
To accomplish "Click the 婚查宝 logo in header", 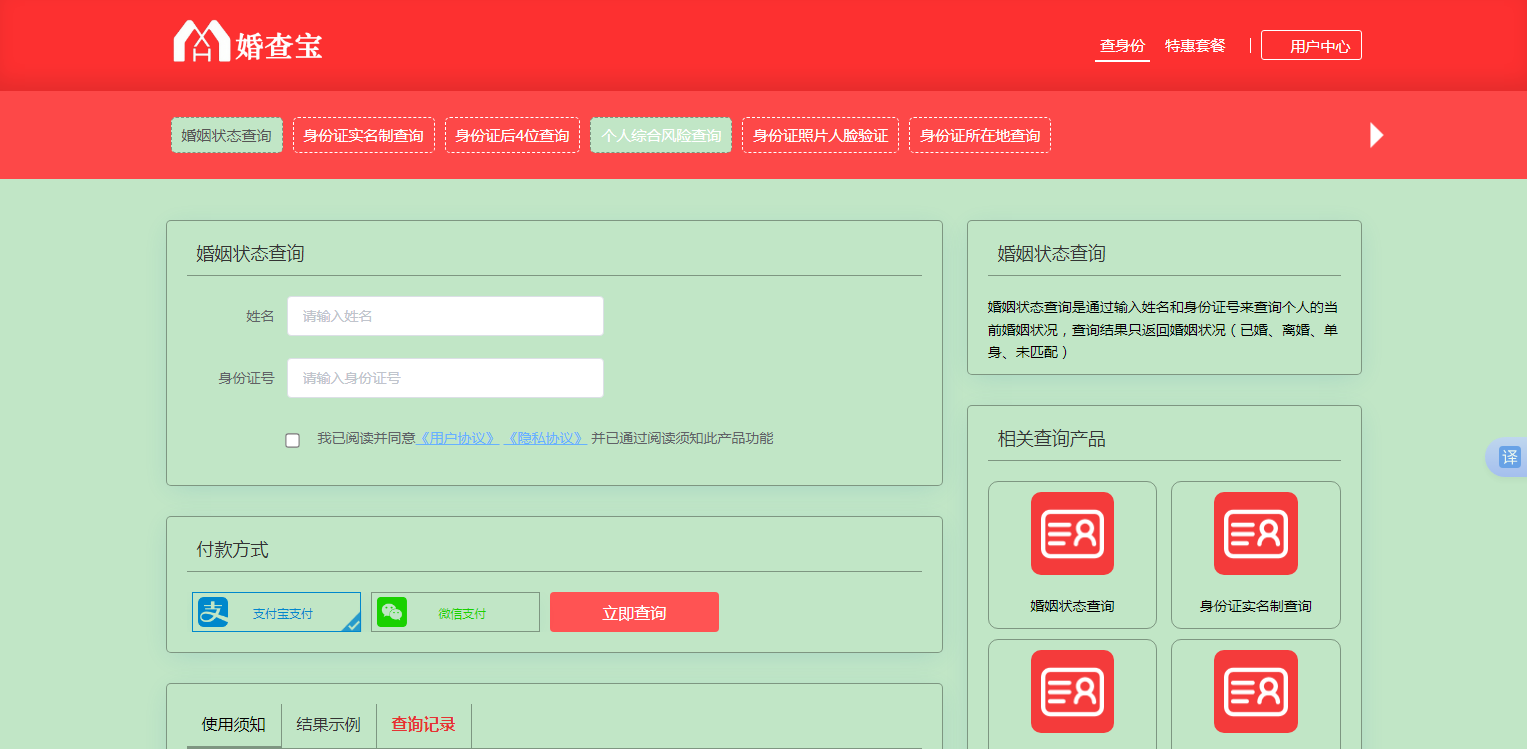I will pos(247,43).
